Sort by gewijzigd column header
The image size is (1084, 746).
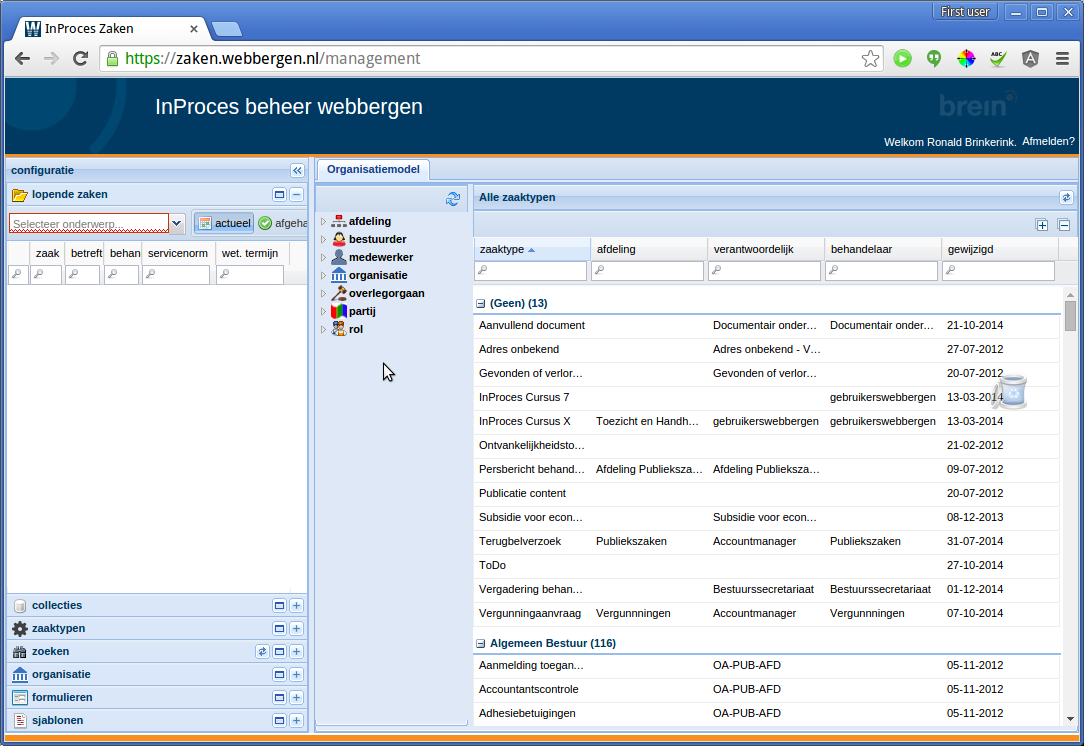pyautogui.click(x=999, y=250)
